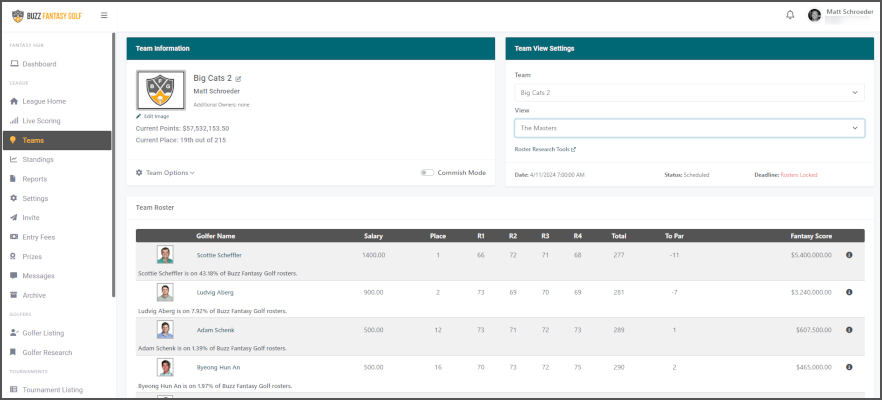Open the Roster Research Tools link

pyautogui.click(x=545, y=150)
